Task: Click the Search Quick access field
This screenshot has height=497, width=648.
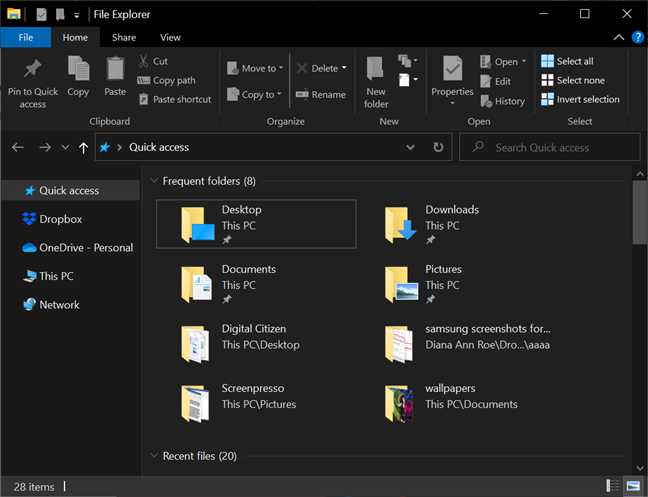Action: [x=550, y=147]
